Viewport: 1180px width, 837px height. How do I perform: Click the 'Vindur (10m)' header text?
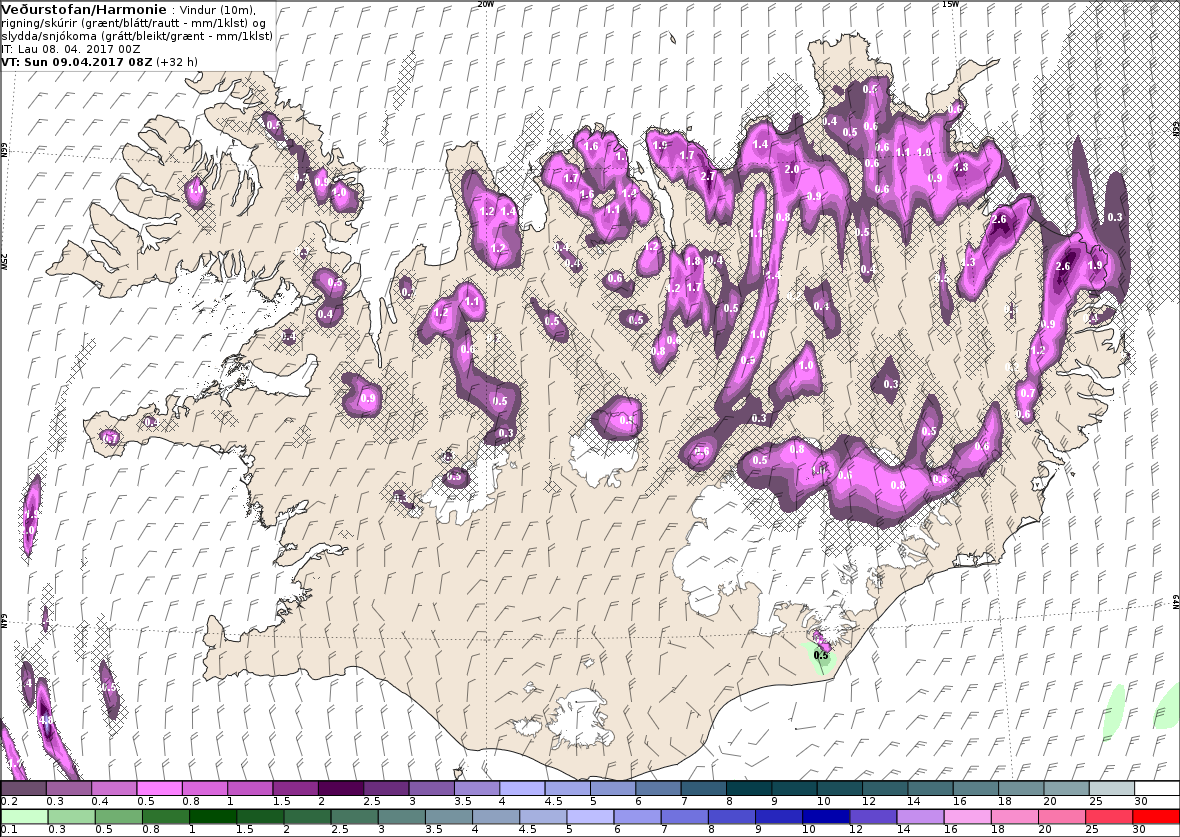click(x=217, y=11)
